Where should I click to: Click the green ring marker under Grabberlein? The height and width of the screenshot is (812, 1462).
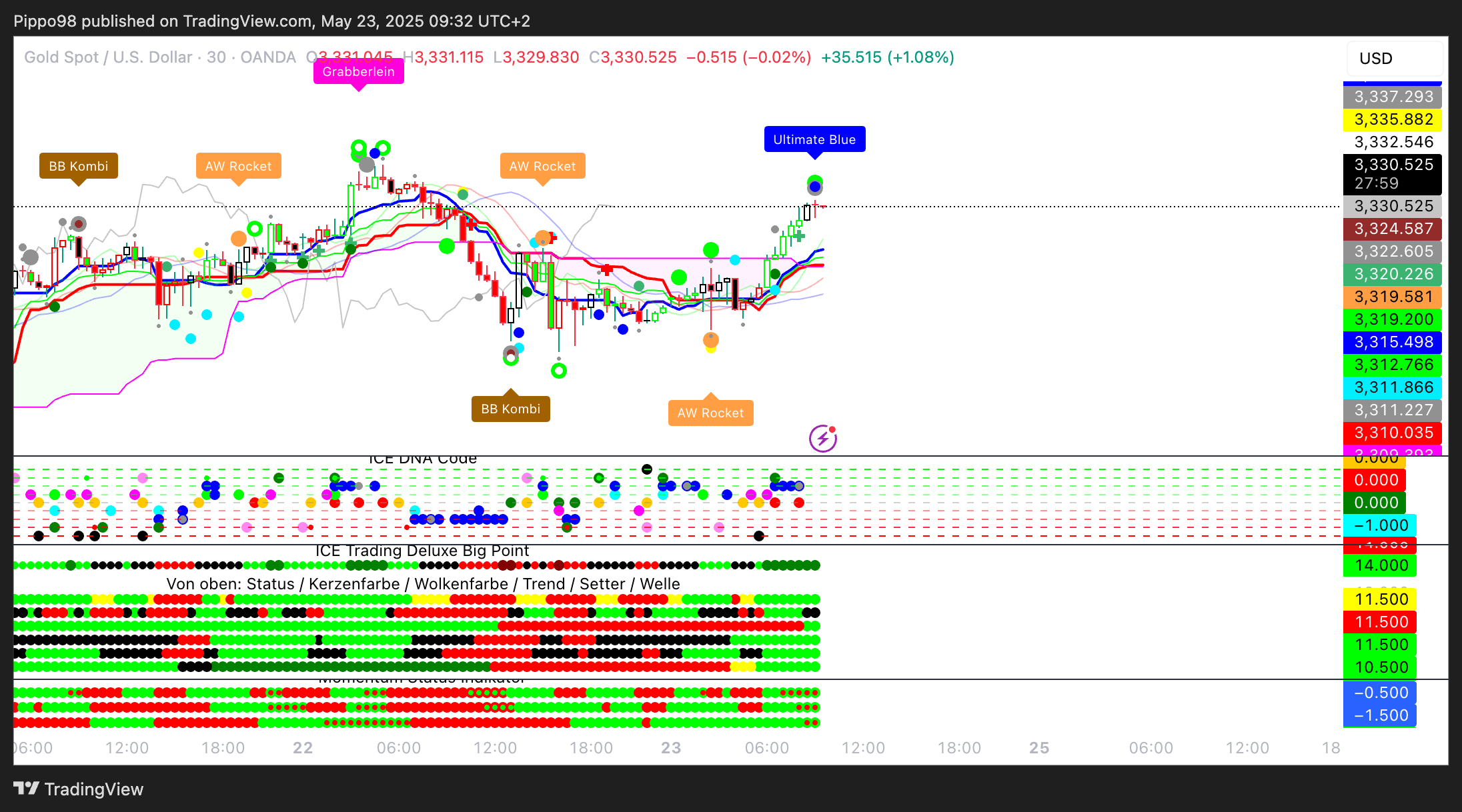click(358, 147)
